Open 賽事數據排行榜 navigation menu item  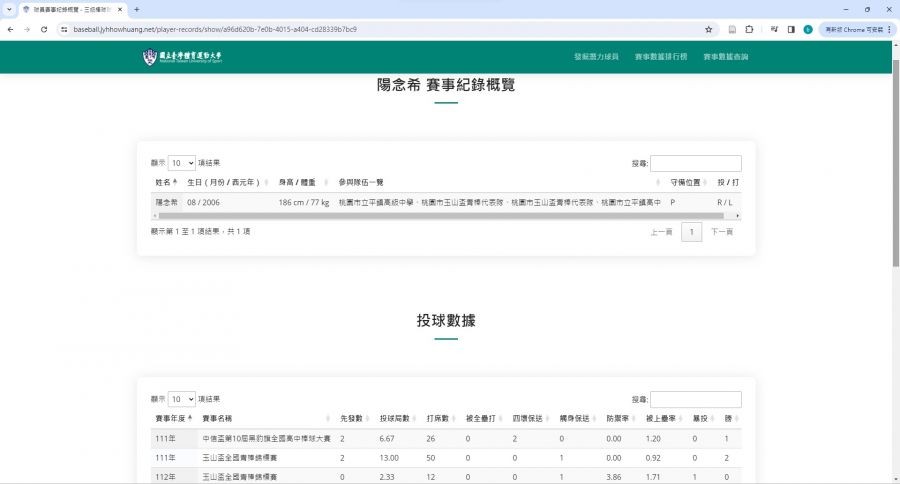click(660, 57)
